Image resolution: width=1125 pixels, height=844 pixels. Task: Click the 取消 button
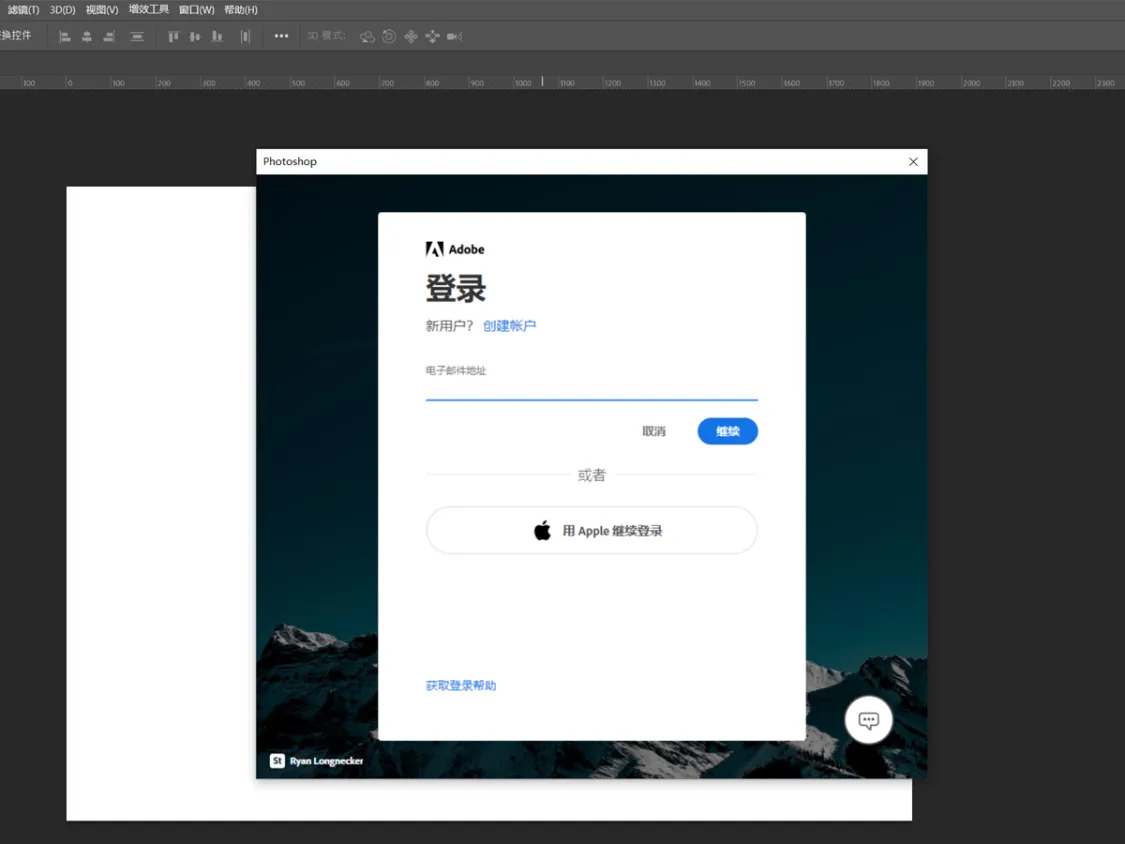(653, 431)
